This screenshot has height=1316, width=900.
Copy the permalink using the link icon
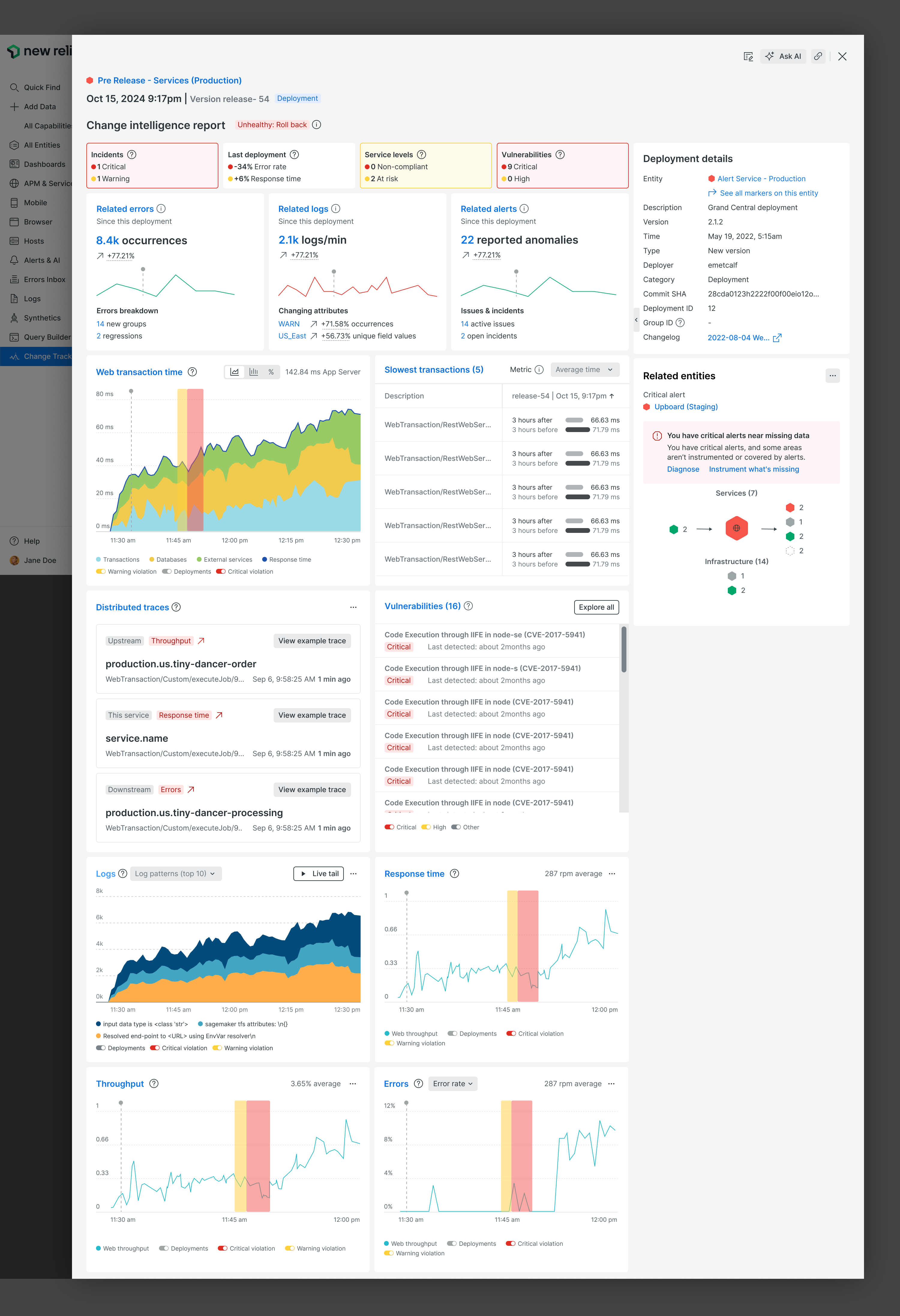point(818,56)
